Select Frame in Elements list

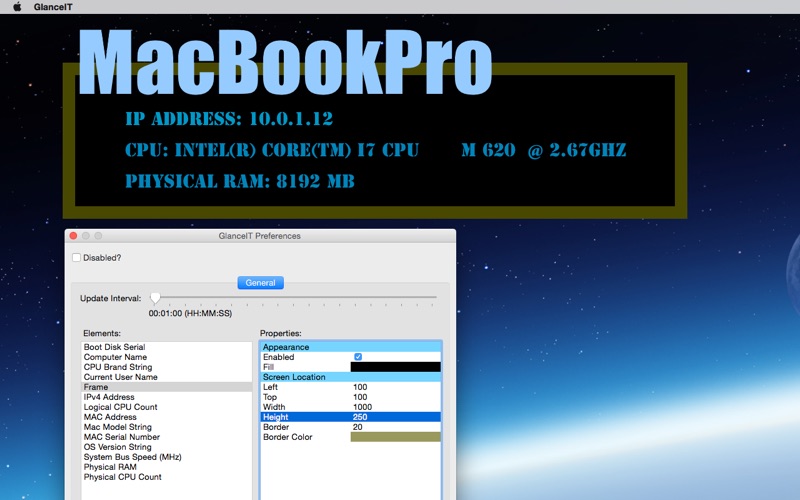click(x=166, y=387)
